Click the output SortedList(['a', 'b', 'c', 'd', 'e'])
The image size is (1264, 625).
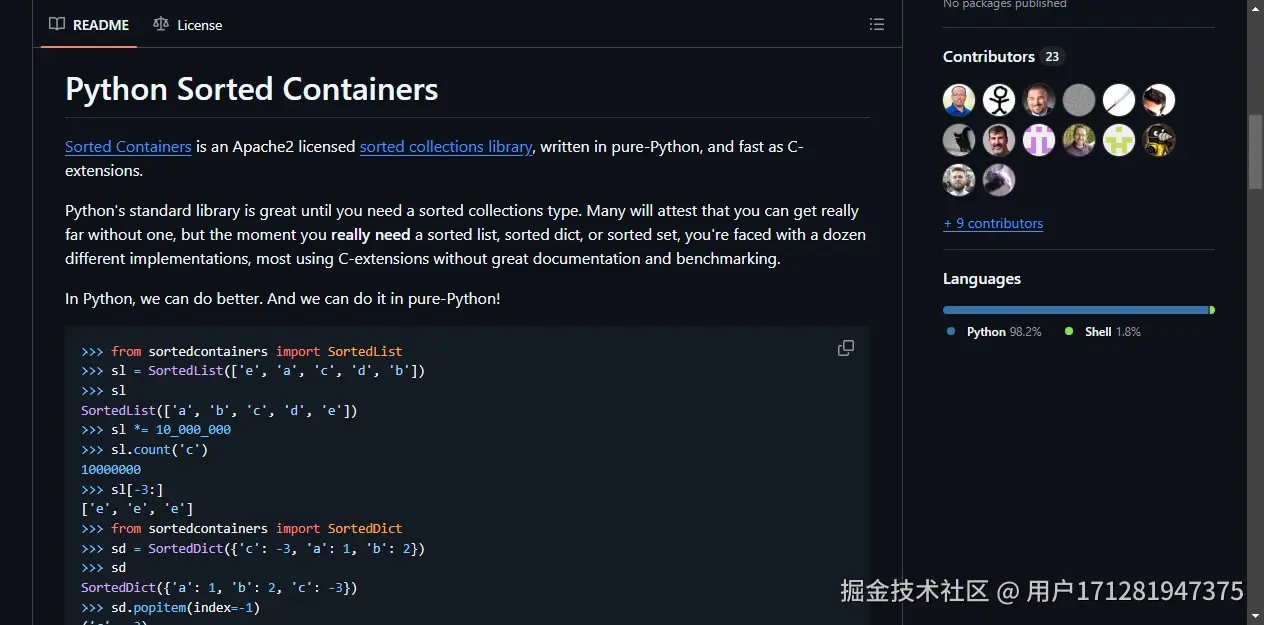219,410
